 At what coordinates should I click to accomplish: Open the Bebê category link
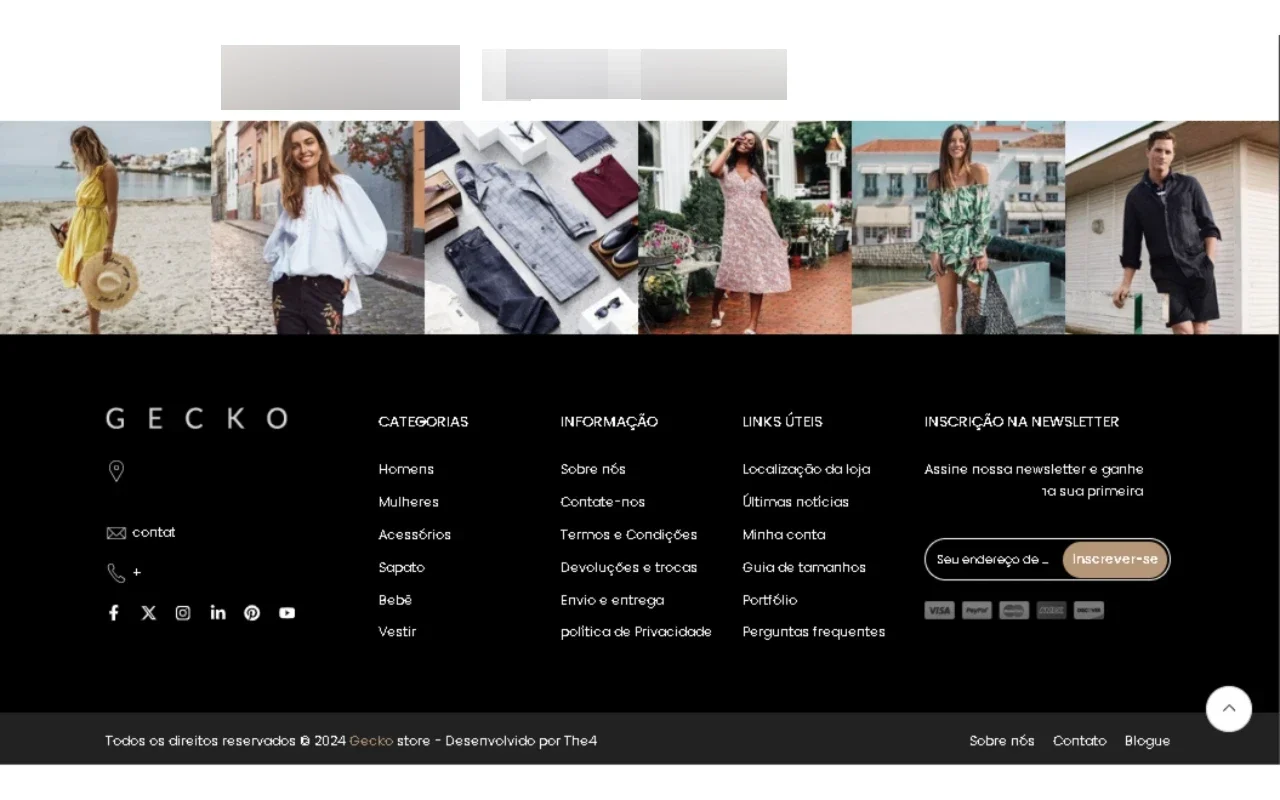pos(395,600)
